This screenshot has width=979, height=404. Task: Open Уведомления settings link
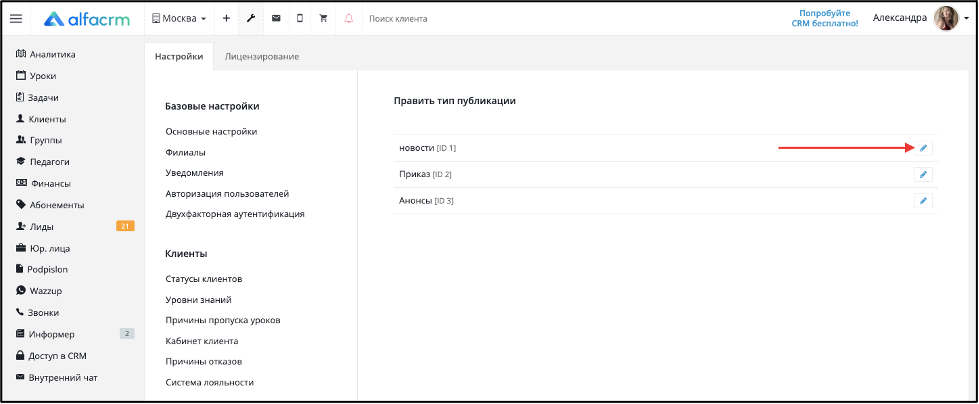pyautogui.click(x=194, y=173)
